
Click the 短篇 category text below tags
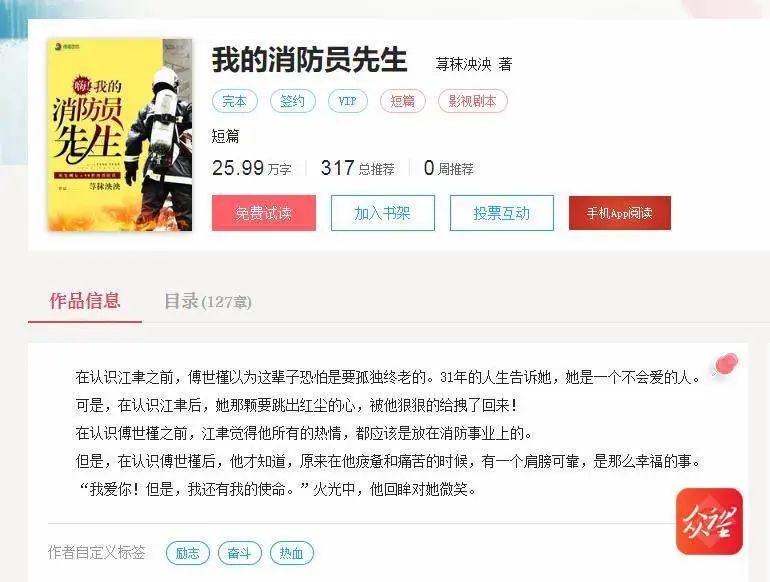click(x=225, y=136)
